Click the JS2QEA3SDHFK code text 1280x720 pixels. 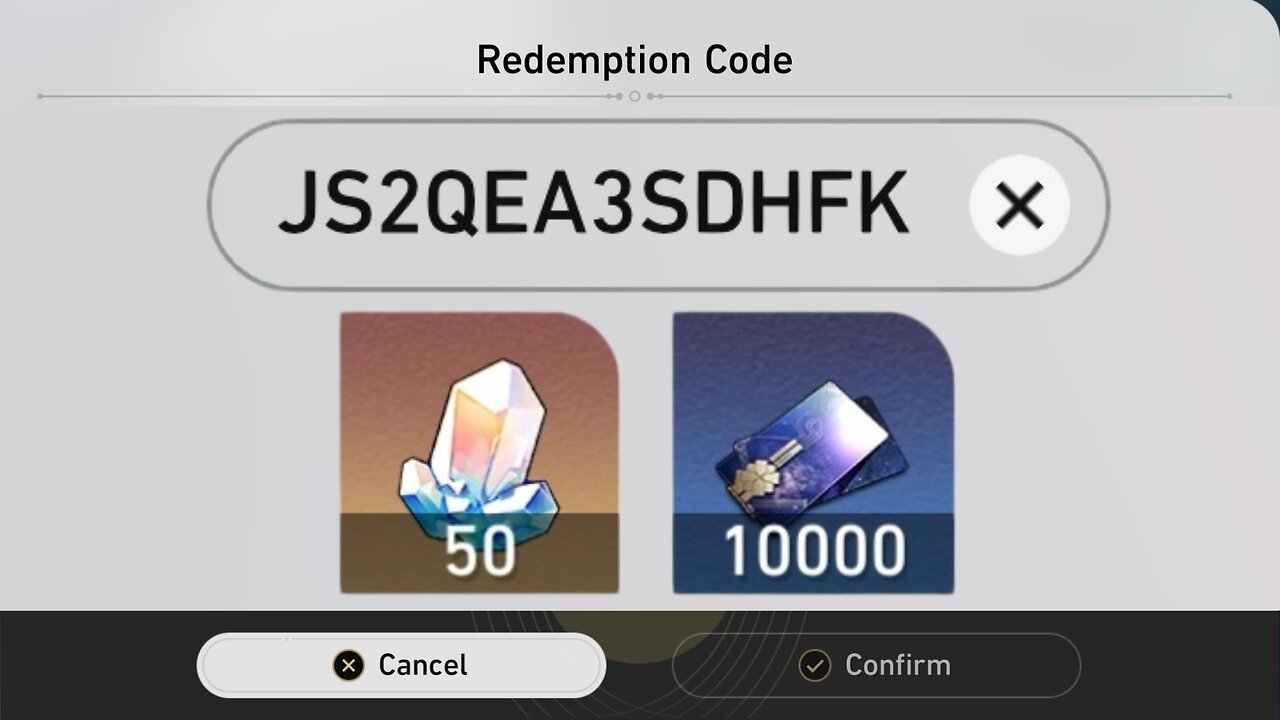click(593, 205)
